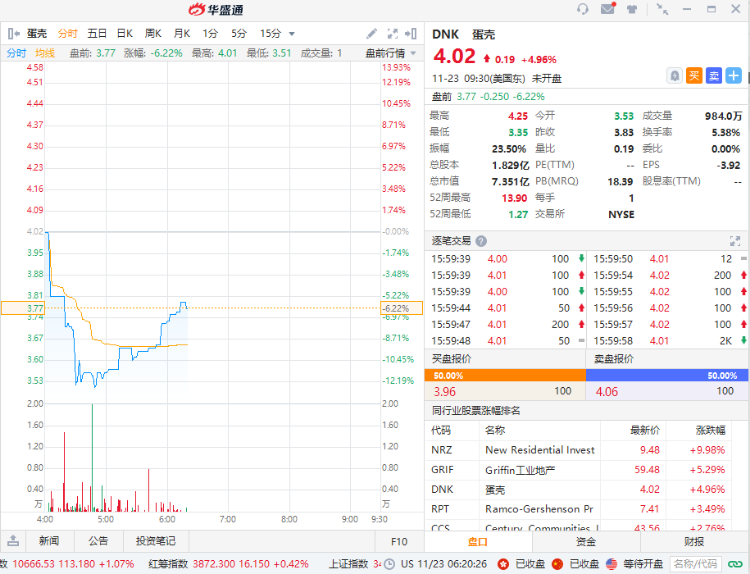Click the 52周最高 value 13.90
750x574 pixels.
(514, 198)
